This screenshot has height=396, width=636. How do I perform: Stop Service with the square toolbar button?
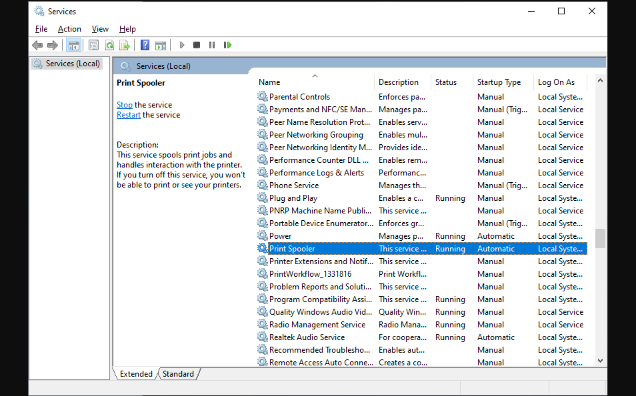pyautogui.click(x=197, y=45)
